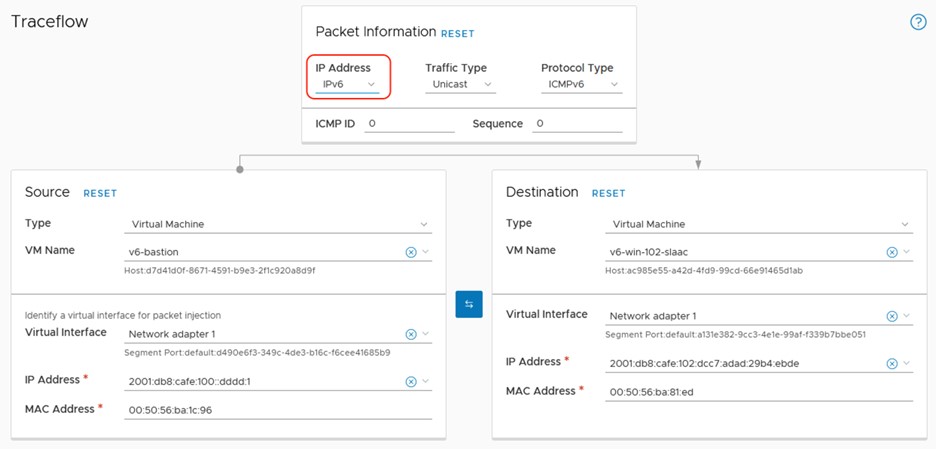This screenshot has width=936, height=449.
Task: Open the help question mark icon
Action: pos(918,22)
